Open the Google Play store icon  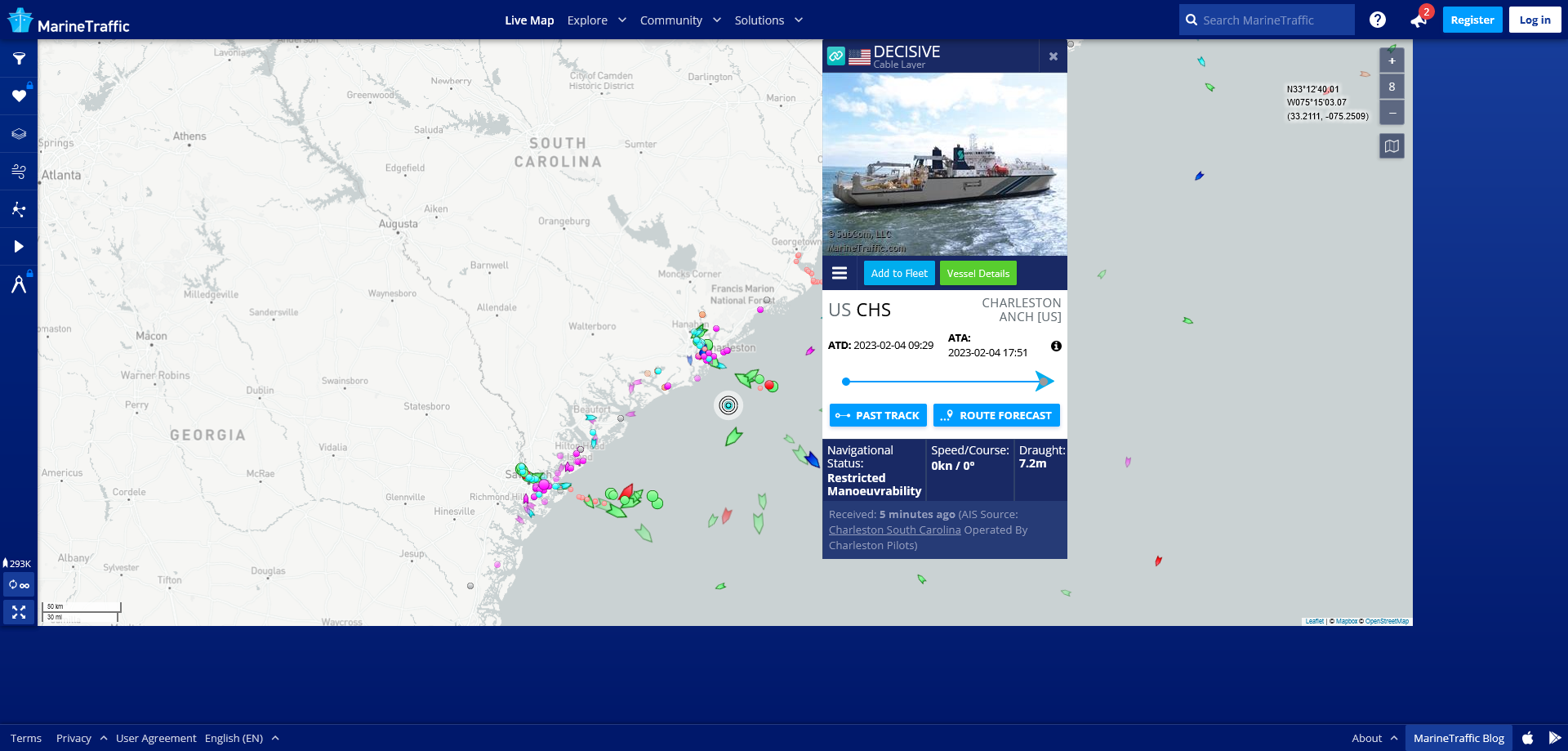[x=1554, y=738]
